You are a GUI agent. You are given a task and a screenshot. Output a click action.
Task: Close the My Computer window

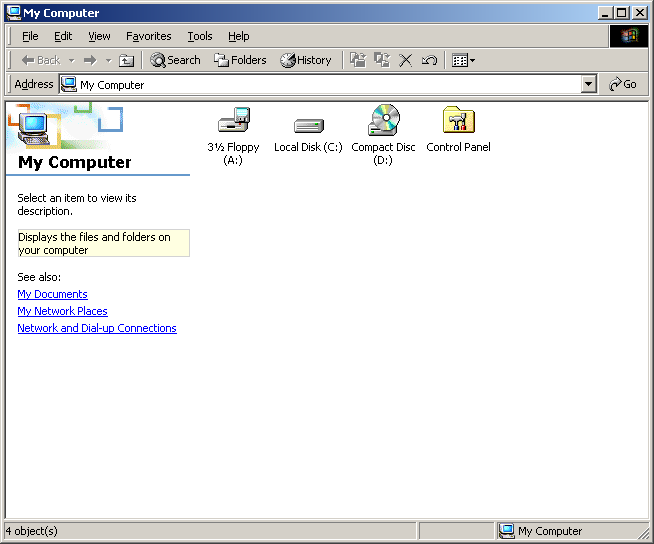(639, 13)
